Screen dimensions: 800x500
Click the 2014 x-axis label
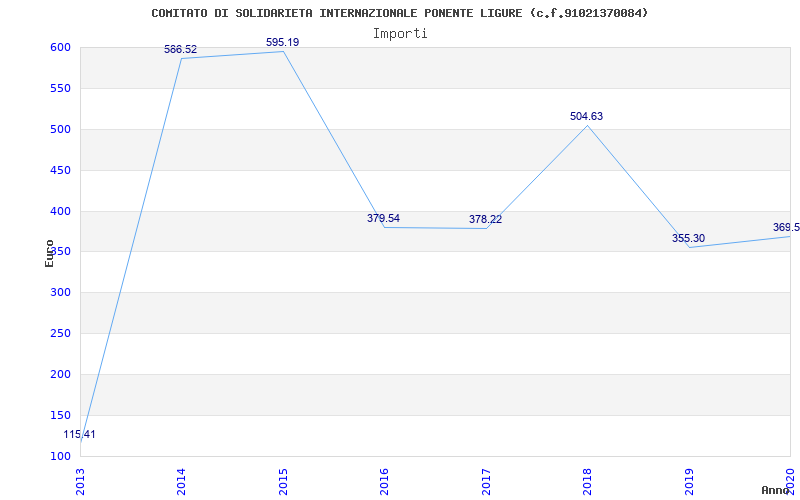click(x=181, y=482)
